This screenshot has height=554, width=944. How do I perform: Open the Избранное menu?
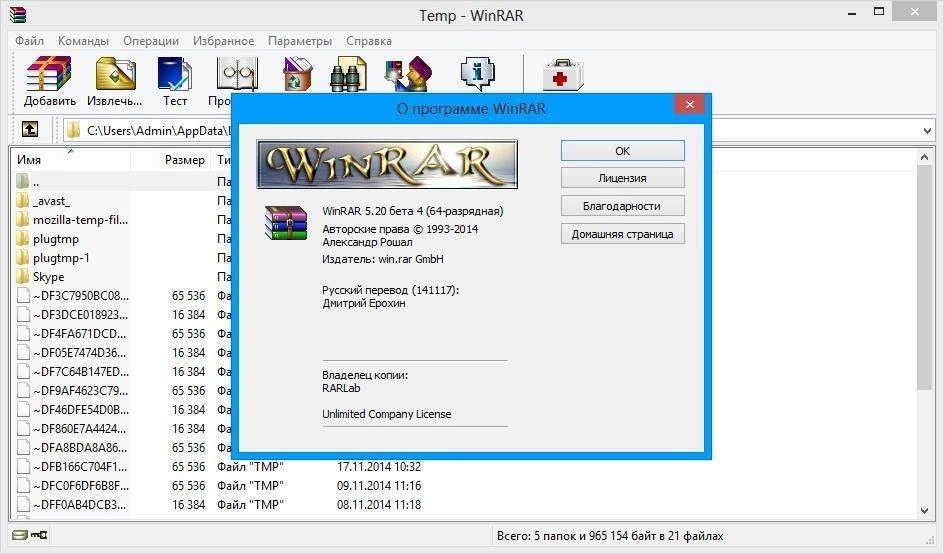[x=223, y=41]
